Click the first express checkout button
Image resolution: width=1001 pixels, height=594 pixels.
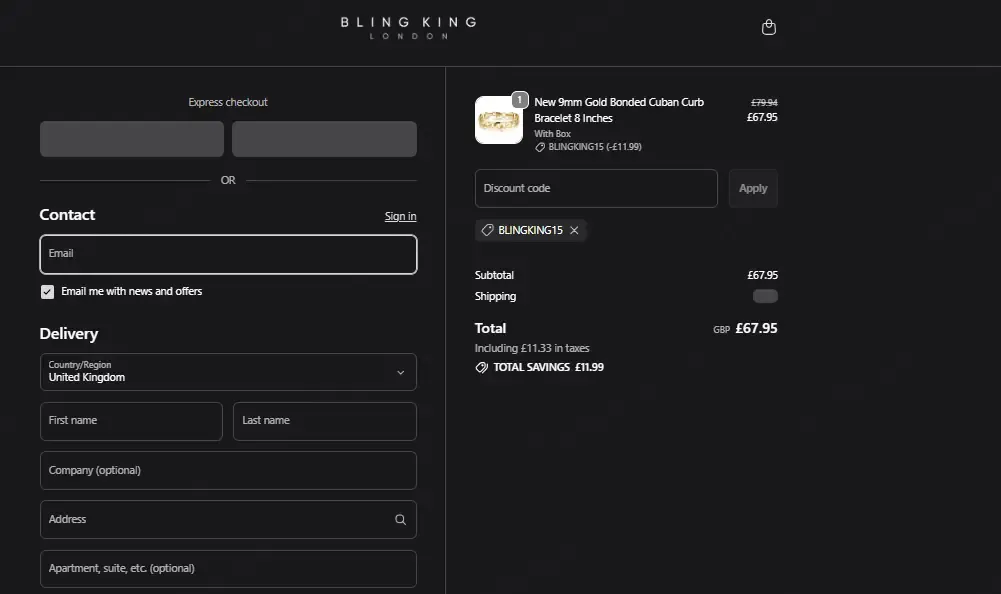coord(132,139)
